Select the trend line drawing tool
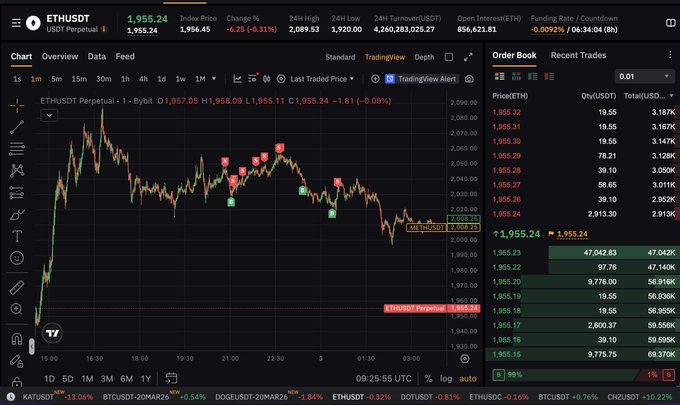 pyautogui.click(x=16, y=127)
